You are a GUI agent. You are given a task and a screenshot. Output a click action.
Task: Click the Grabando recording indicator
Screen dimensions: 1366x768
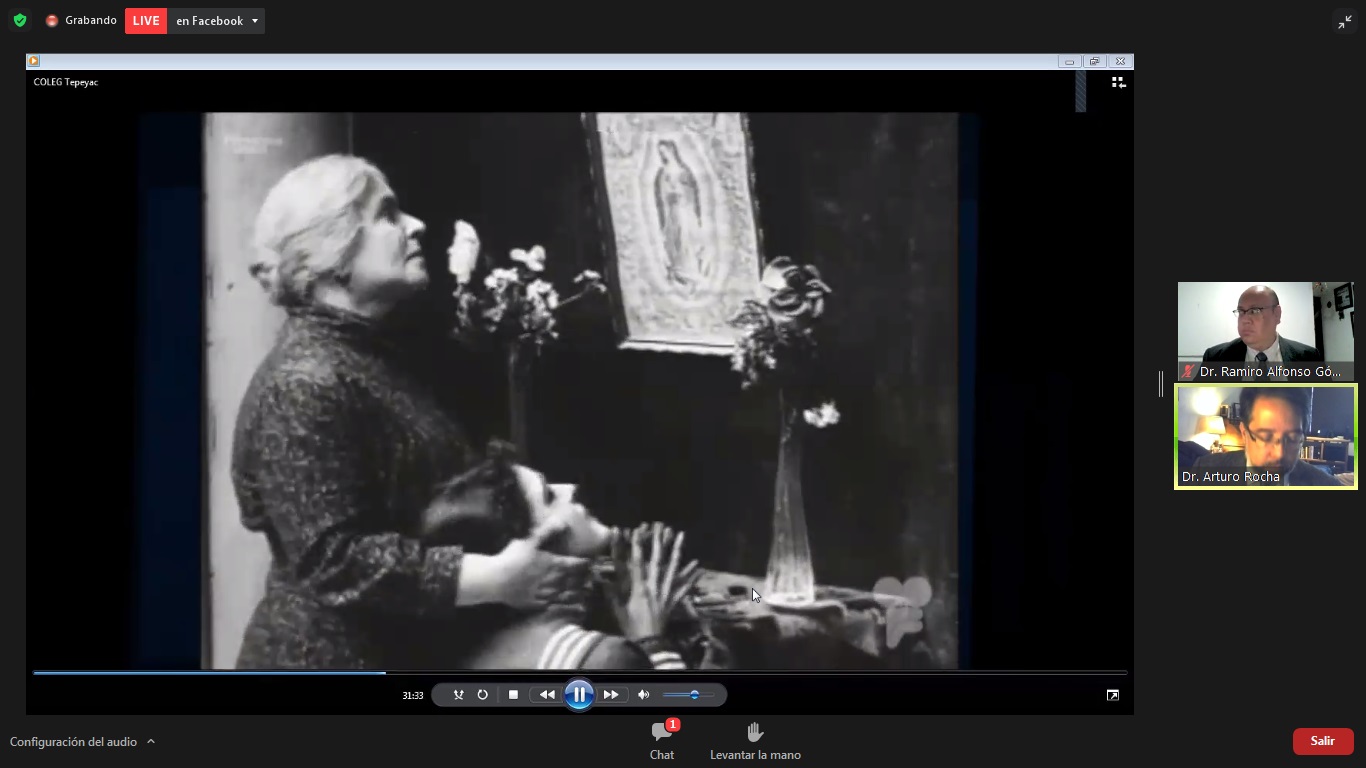[x=81, y=20]
